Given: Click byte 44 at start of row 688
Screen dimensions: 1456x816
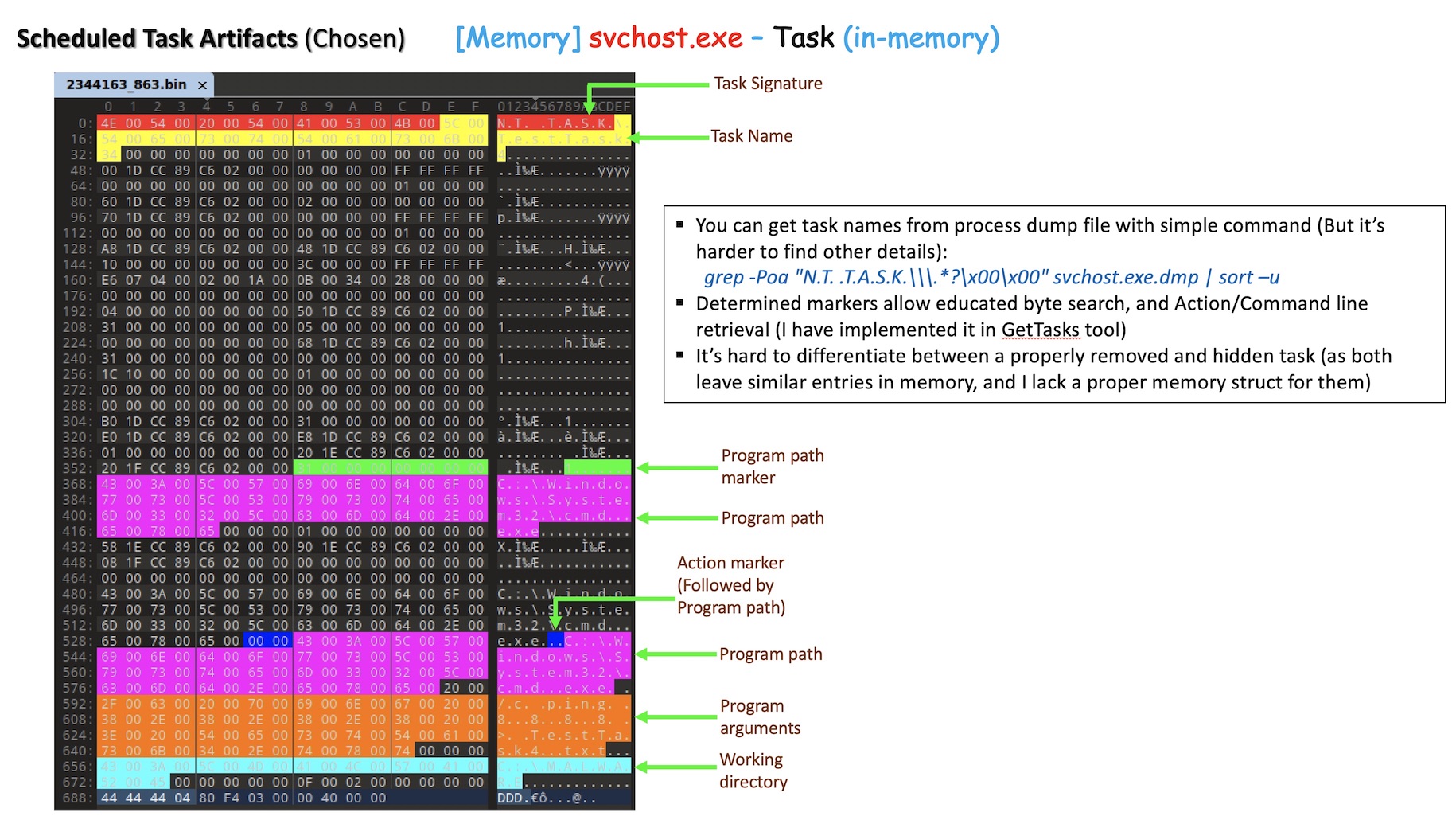Looking at the screenshot, I should click(x=109, y=798).
